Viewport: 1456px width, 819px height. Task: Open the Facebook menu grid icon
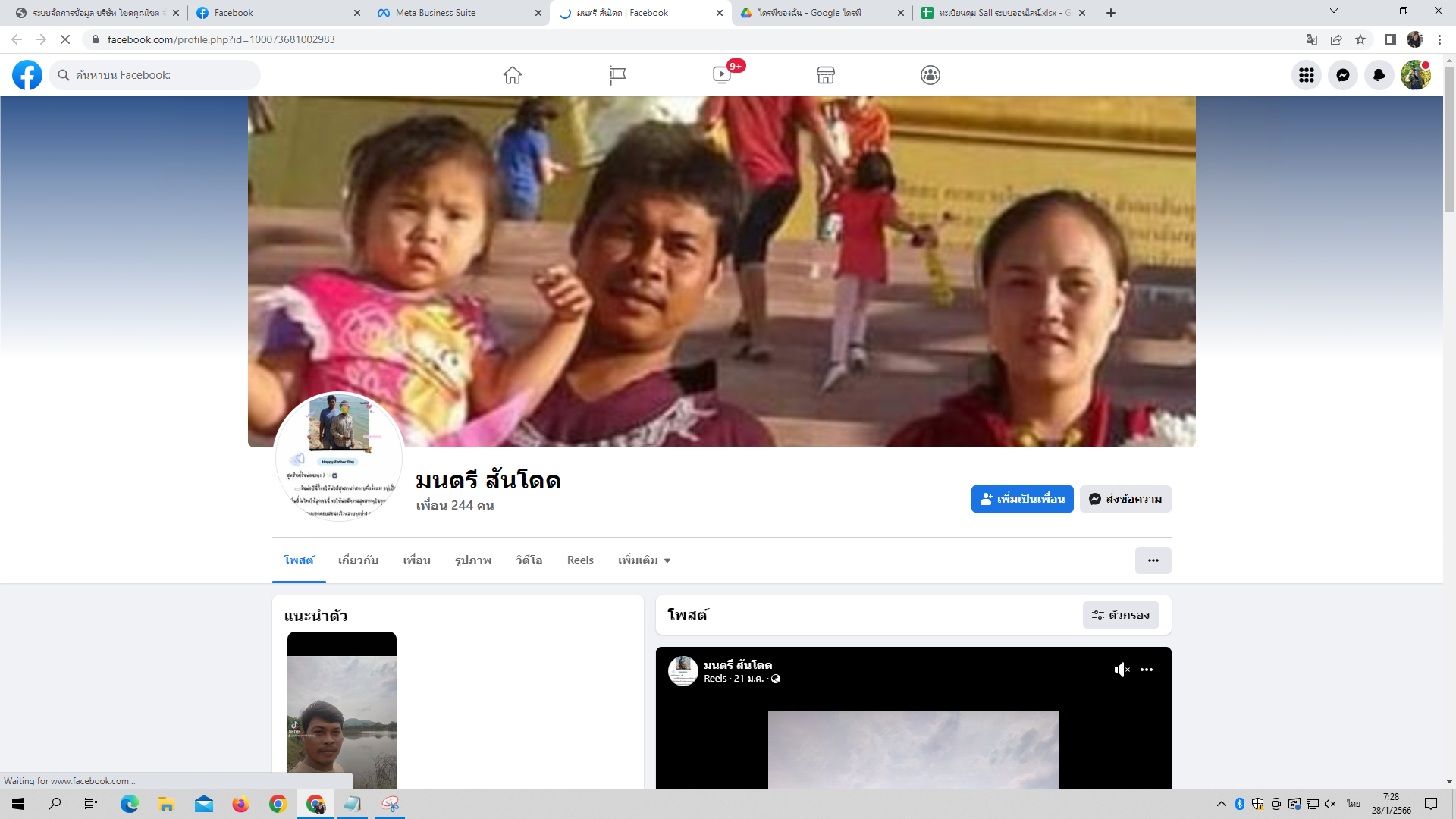coord(1307,75)
